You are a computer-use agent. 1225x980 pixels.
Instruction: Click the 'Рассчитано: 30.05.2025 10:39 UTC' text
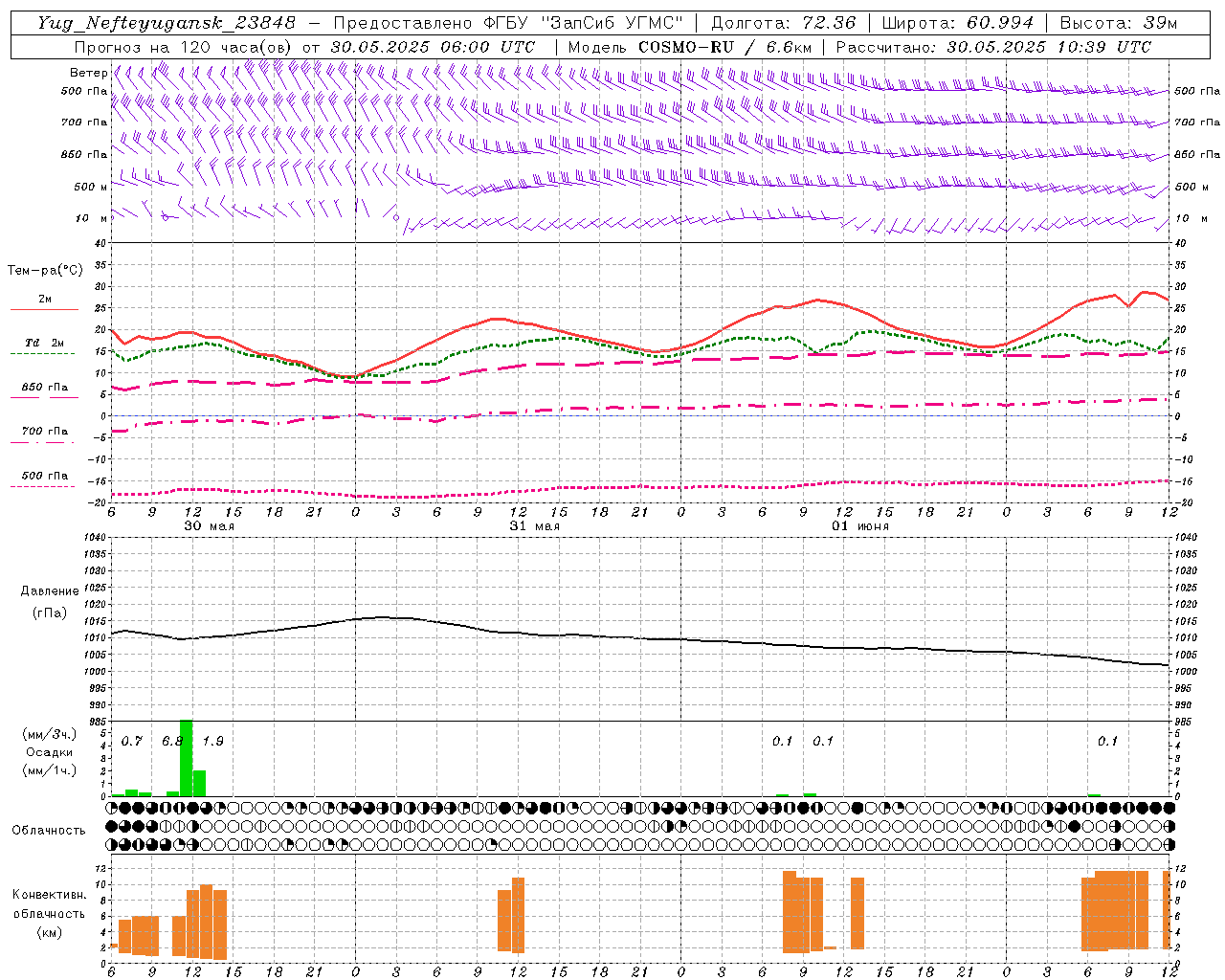point(993,47)
